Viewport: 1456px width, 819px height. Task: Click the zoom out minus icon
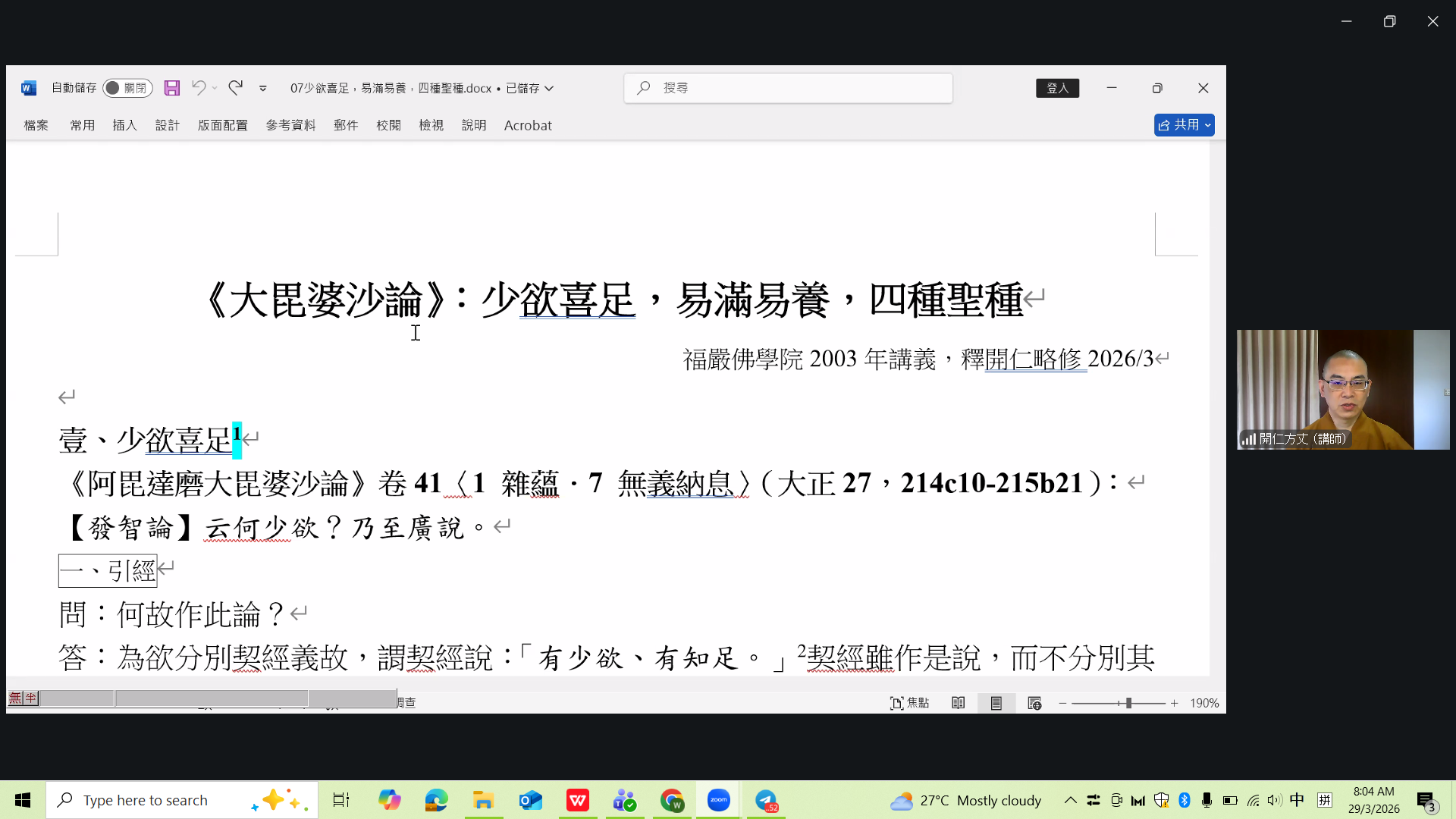click(x=1062, y=703)
